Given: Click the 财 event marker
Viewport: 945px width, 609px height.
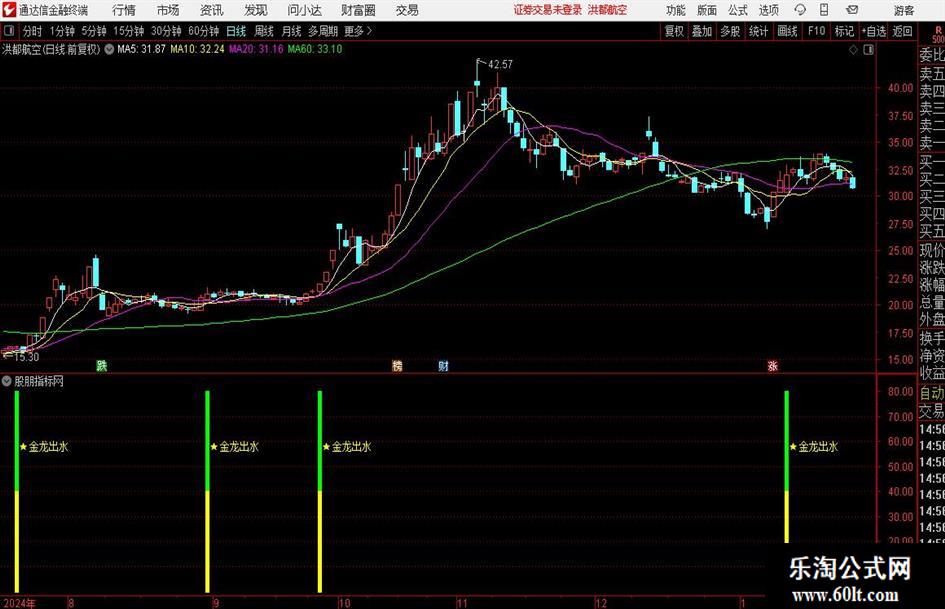Looking at the screenshot, I should tap(444, 365).
